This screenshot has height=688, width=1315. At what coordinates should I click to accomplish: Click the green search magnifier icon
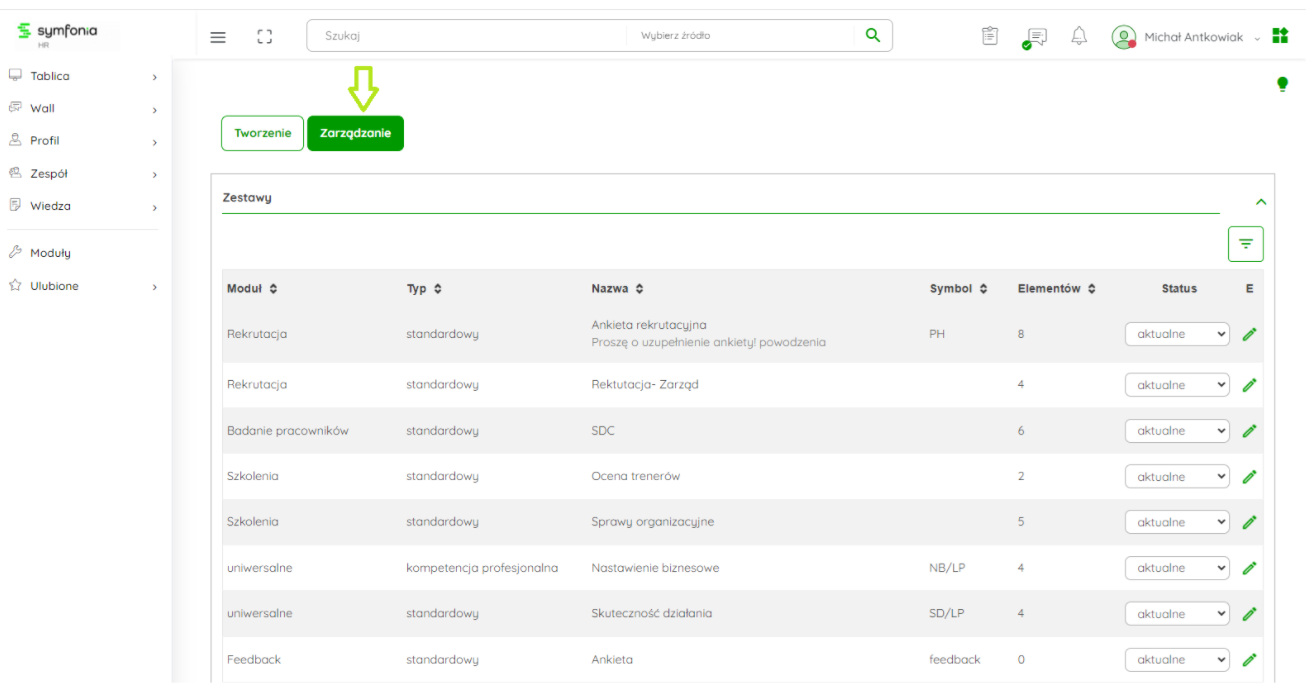click(872, 36)
